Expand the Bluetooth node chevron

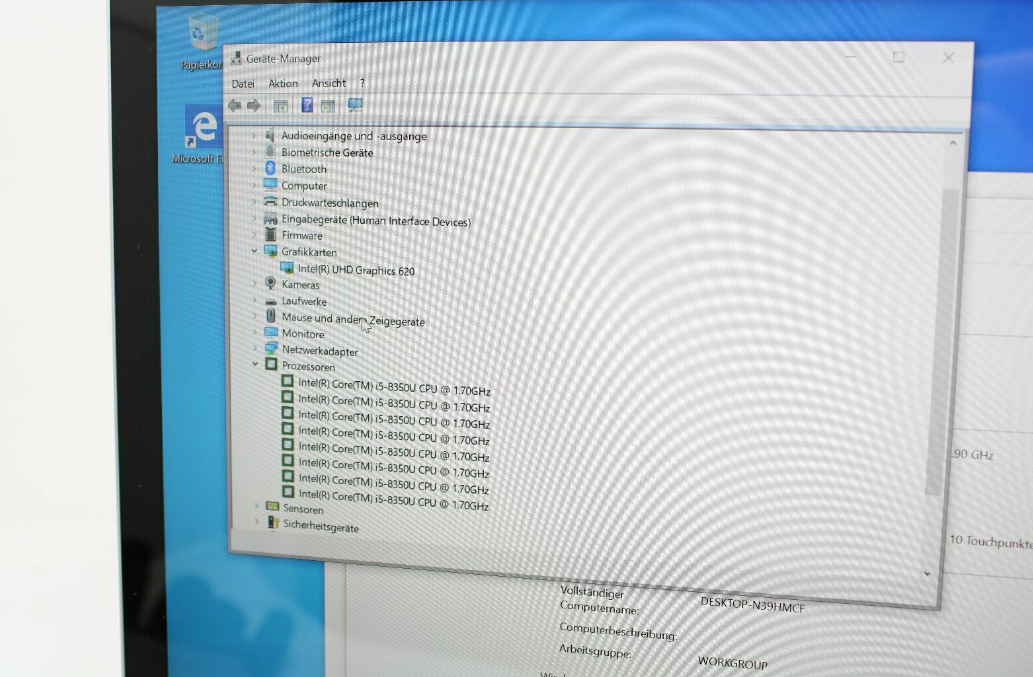(x=254, y=168)
